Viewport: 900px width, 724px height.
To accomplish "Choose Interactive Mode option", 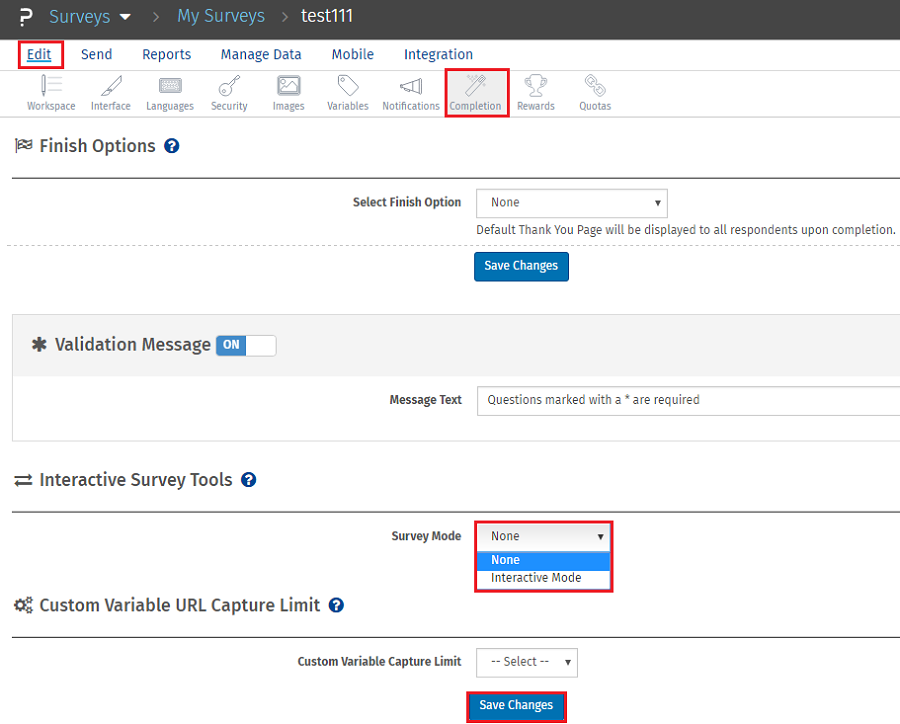I will click(x=544, y=578).
